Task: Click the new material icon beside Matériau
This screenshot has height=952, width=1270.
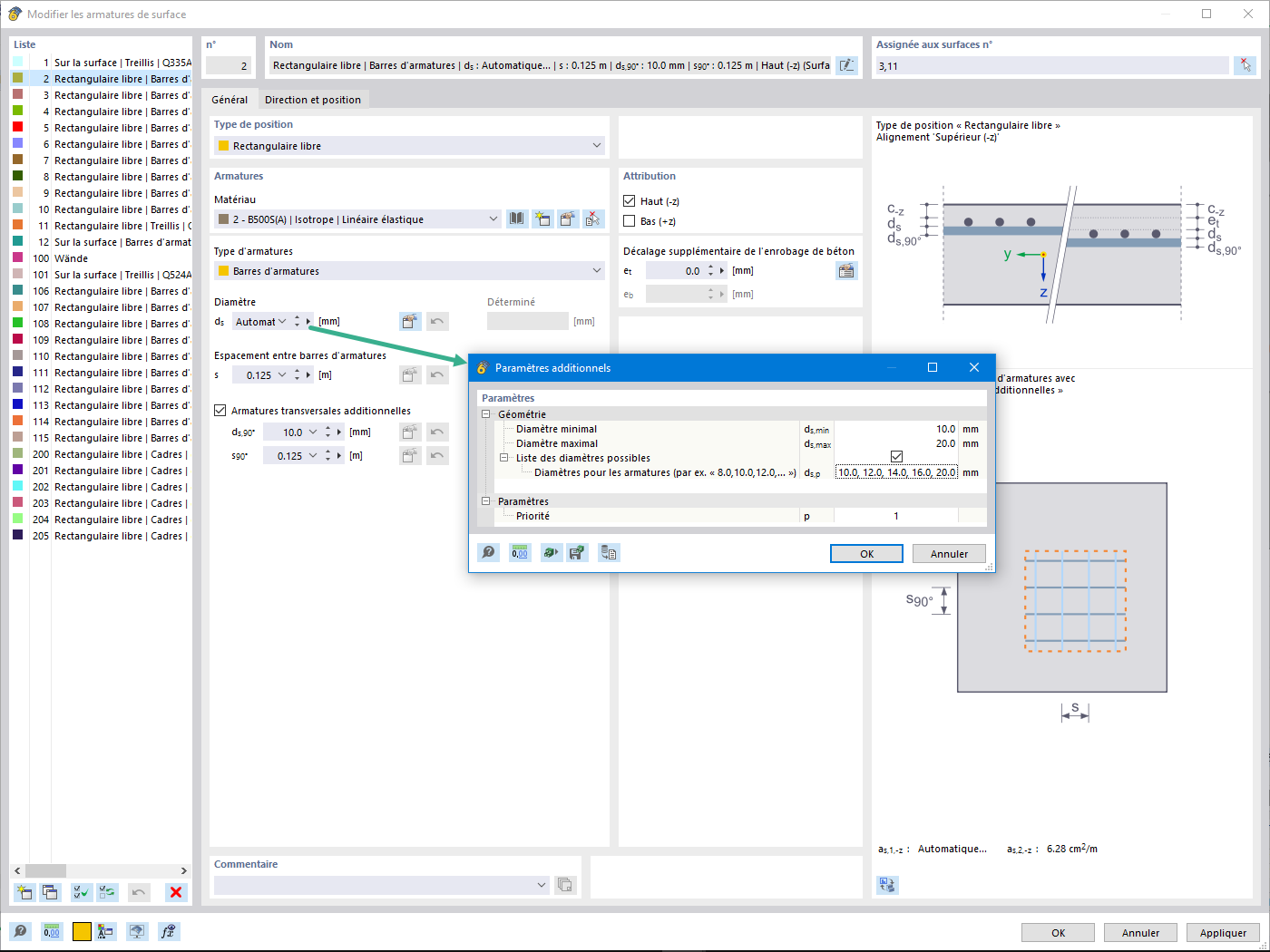Action: pyautogui.click(x=542, y=219)
